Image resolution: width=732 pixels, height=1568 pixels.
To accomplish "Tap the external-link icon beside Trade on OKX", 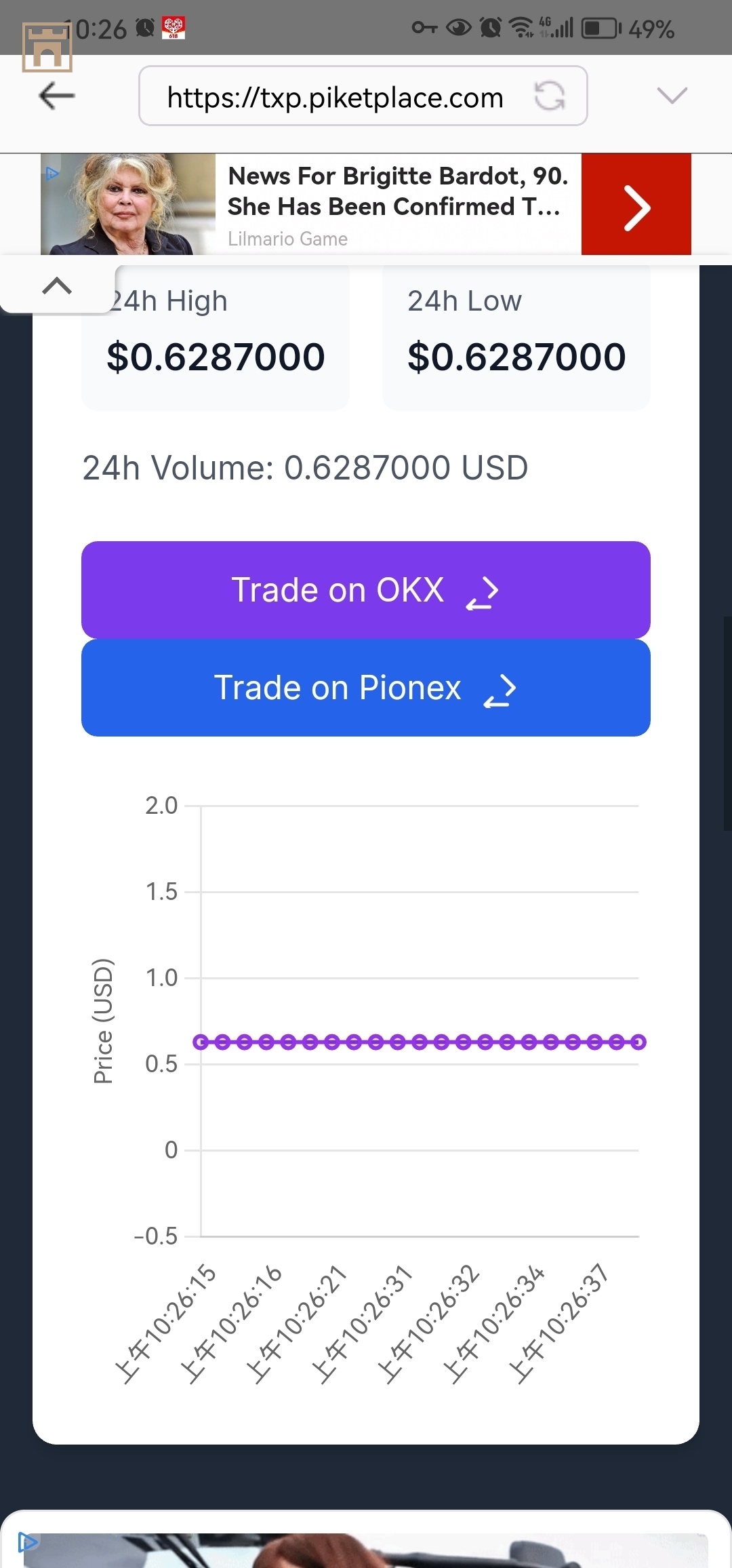I will coord(483,593).
